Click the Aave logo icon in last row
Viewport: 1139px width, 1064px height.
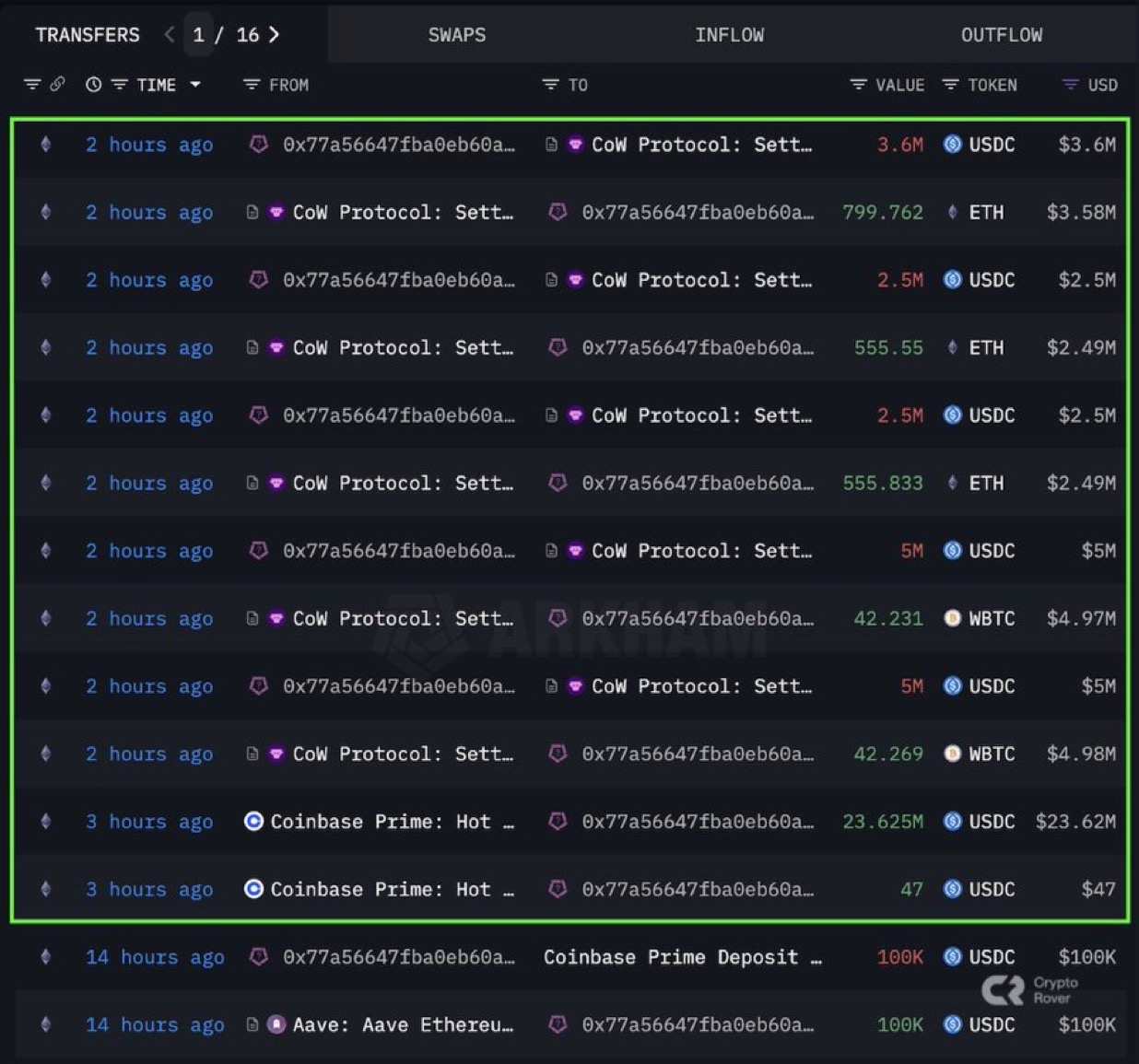point(276,1024)
